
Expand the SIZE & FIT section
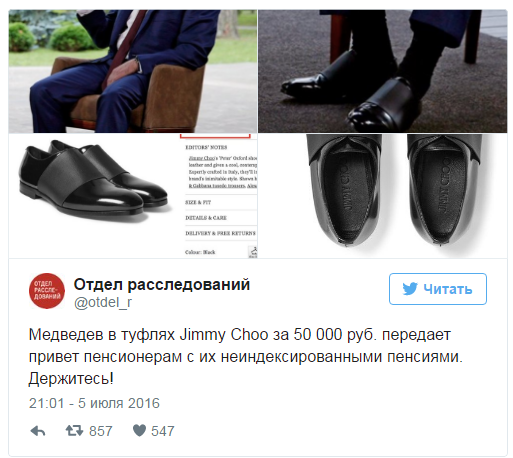198,202
